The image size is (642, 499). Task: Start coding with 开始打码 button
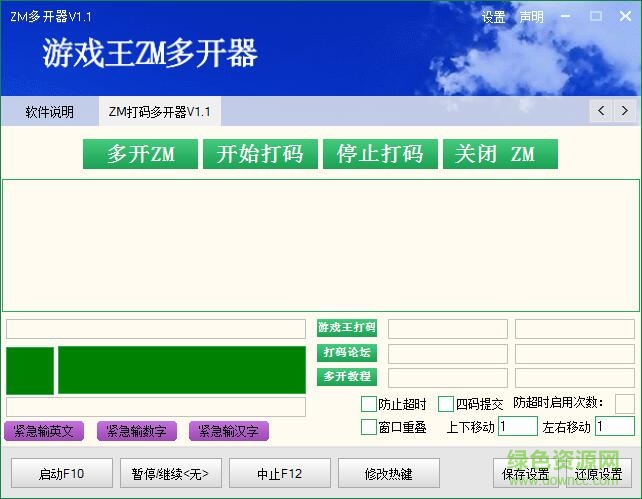click(260, 154)
